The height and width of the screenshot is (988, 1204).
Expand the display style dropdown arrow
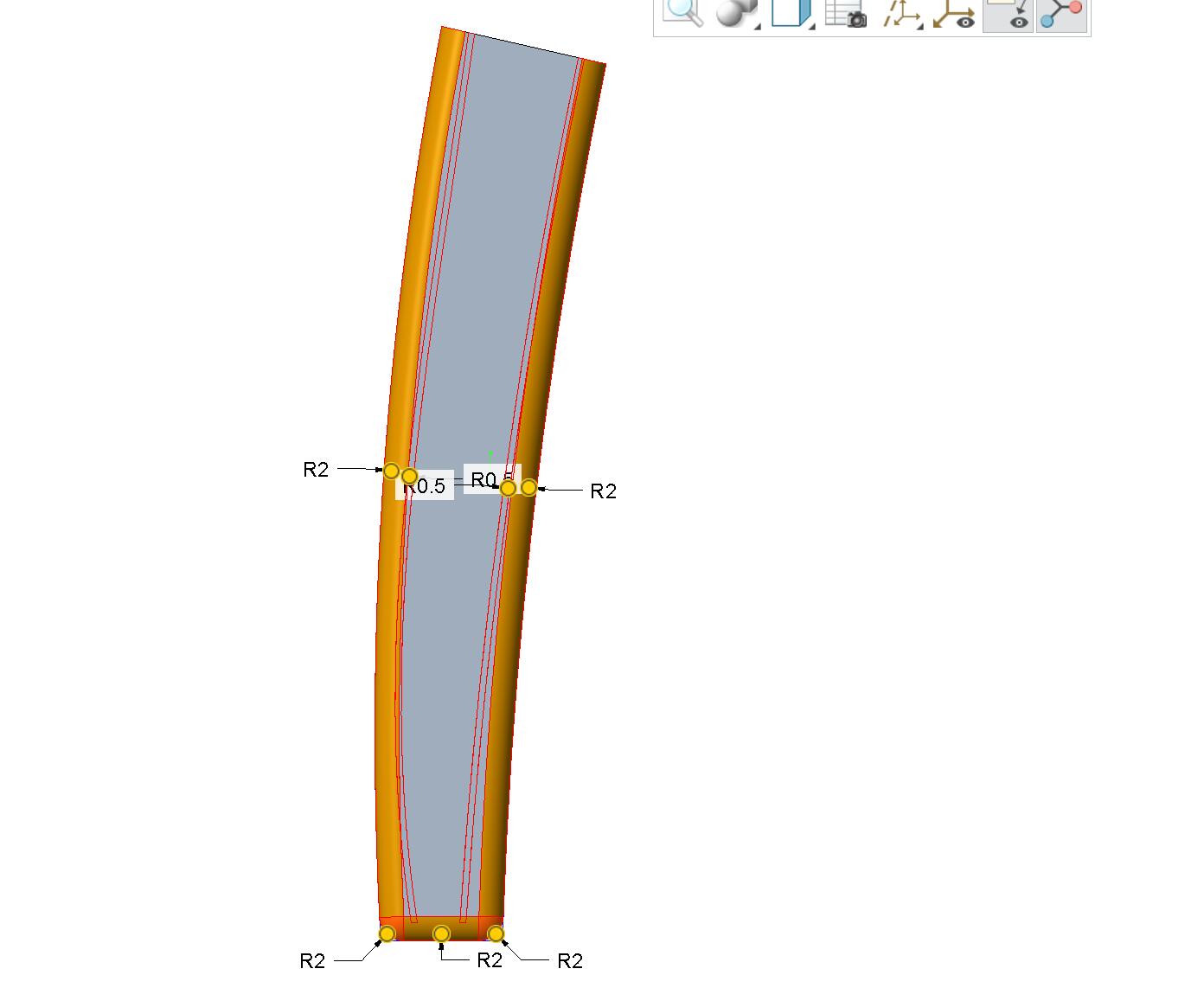click(x=758, y=27)
